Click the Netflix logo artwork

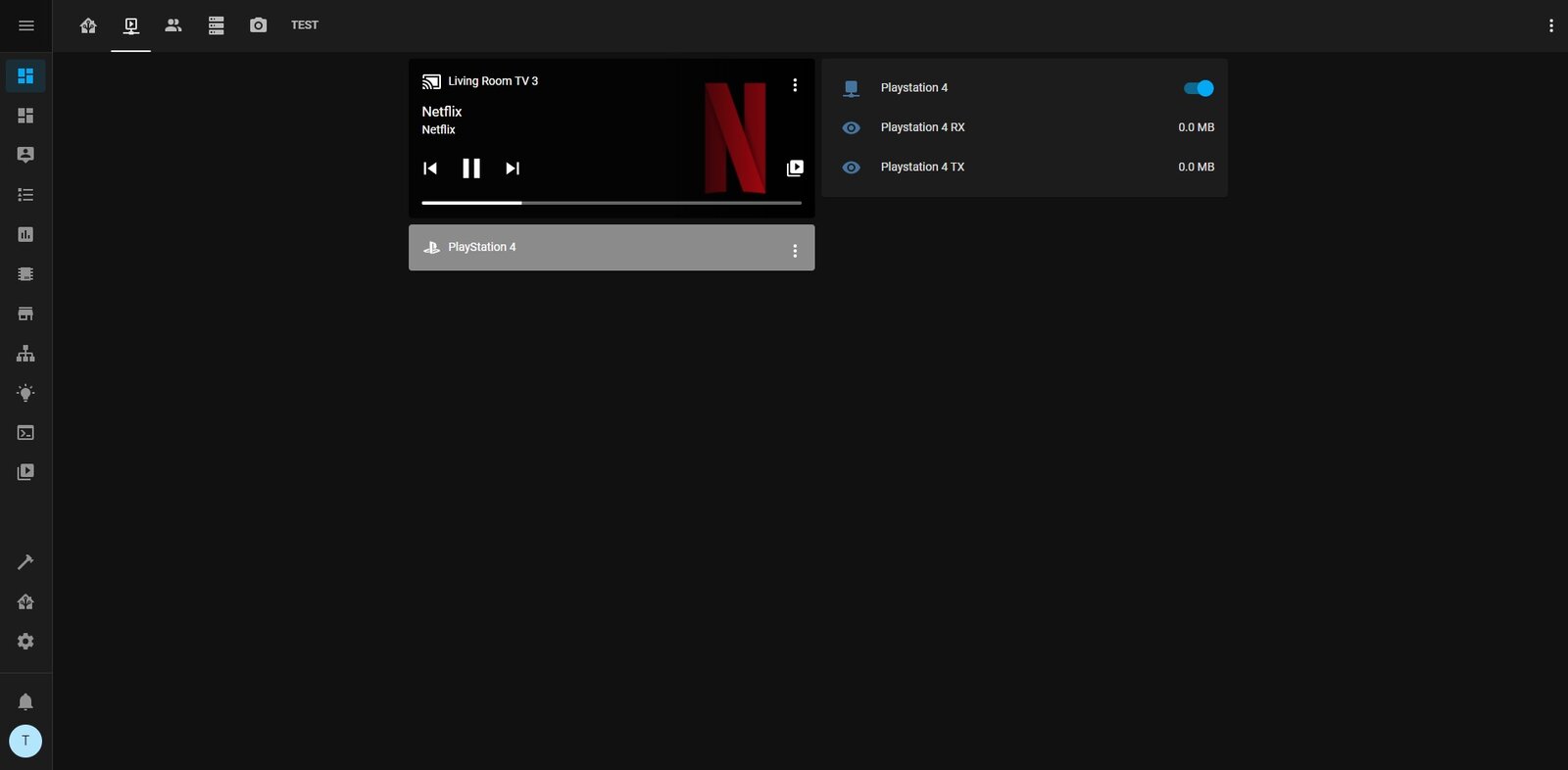[x=736, y=138]
